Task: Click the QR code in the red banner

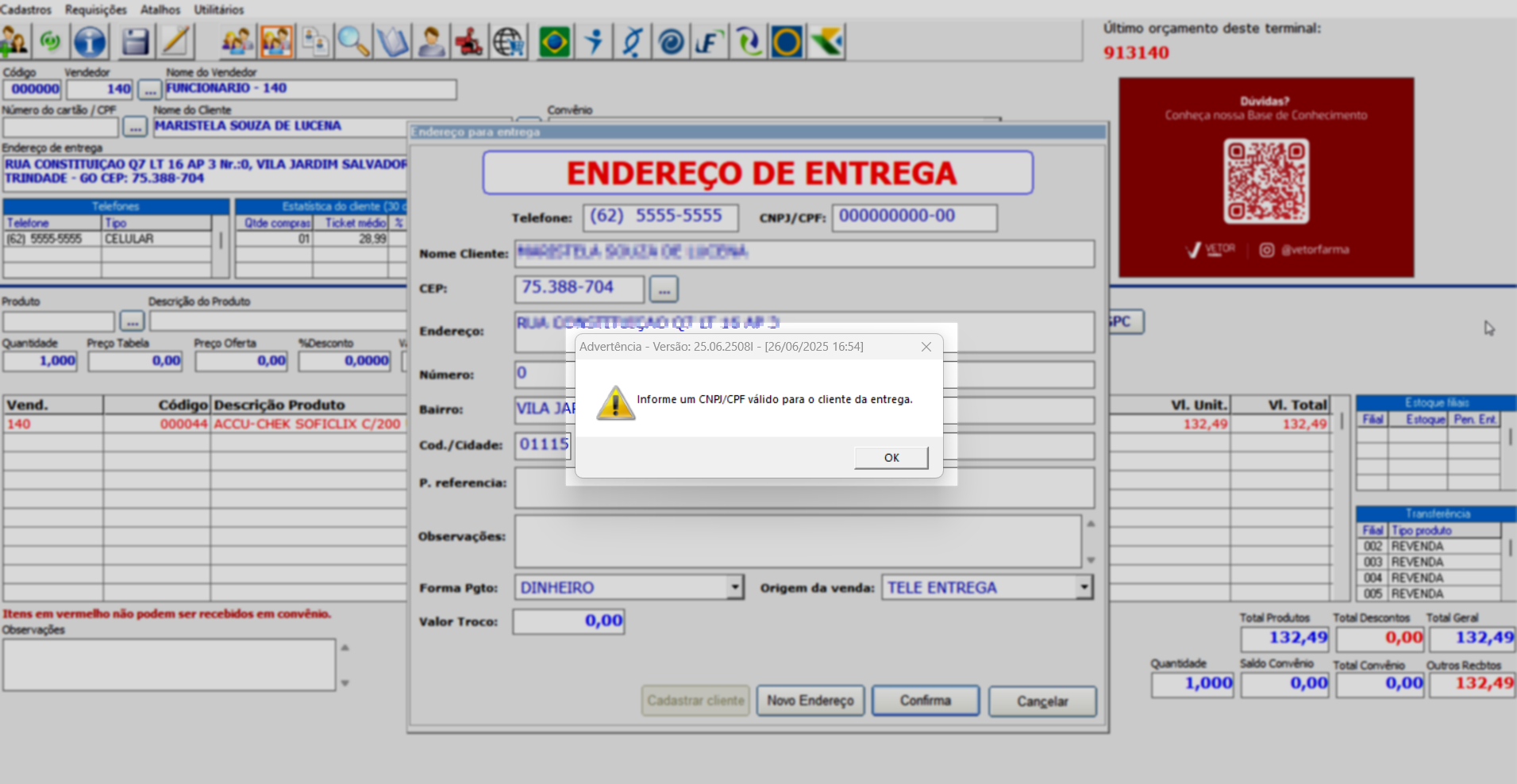Action: tap(1266, 181)
